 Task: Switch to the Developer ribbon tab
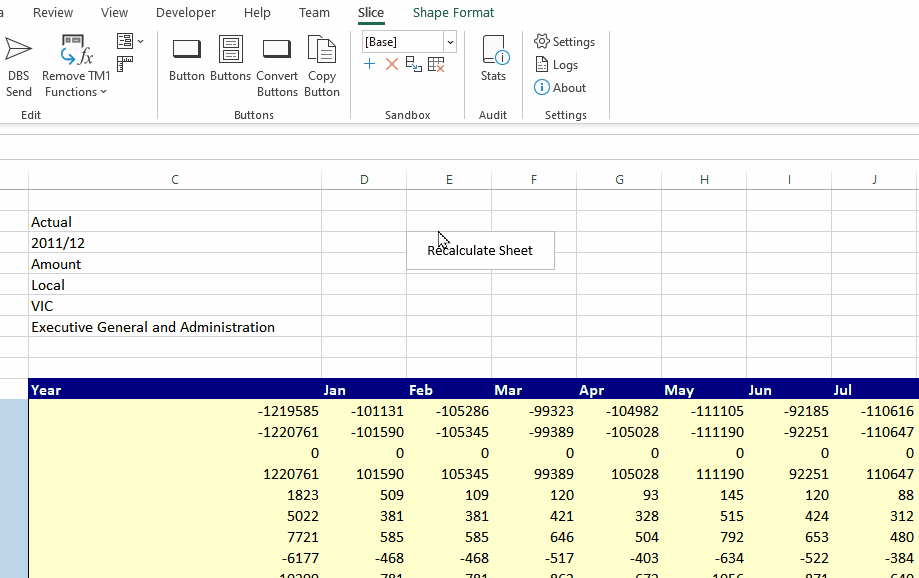pyautogui.click(x=186, y=13)
